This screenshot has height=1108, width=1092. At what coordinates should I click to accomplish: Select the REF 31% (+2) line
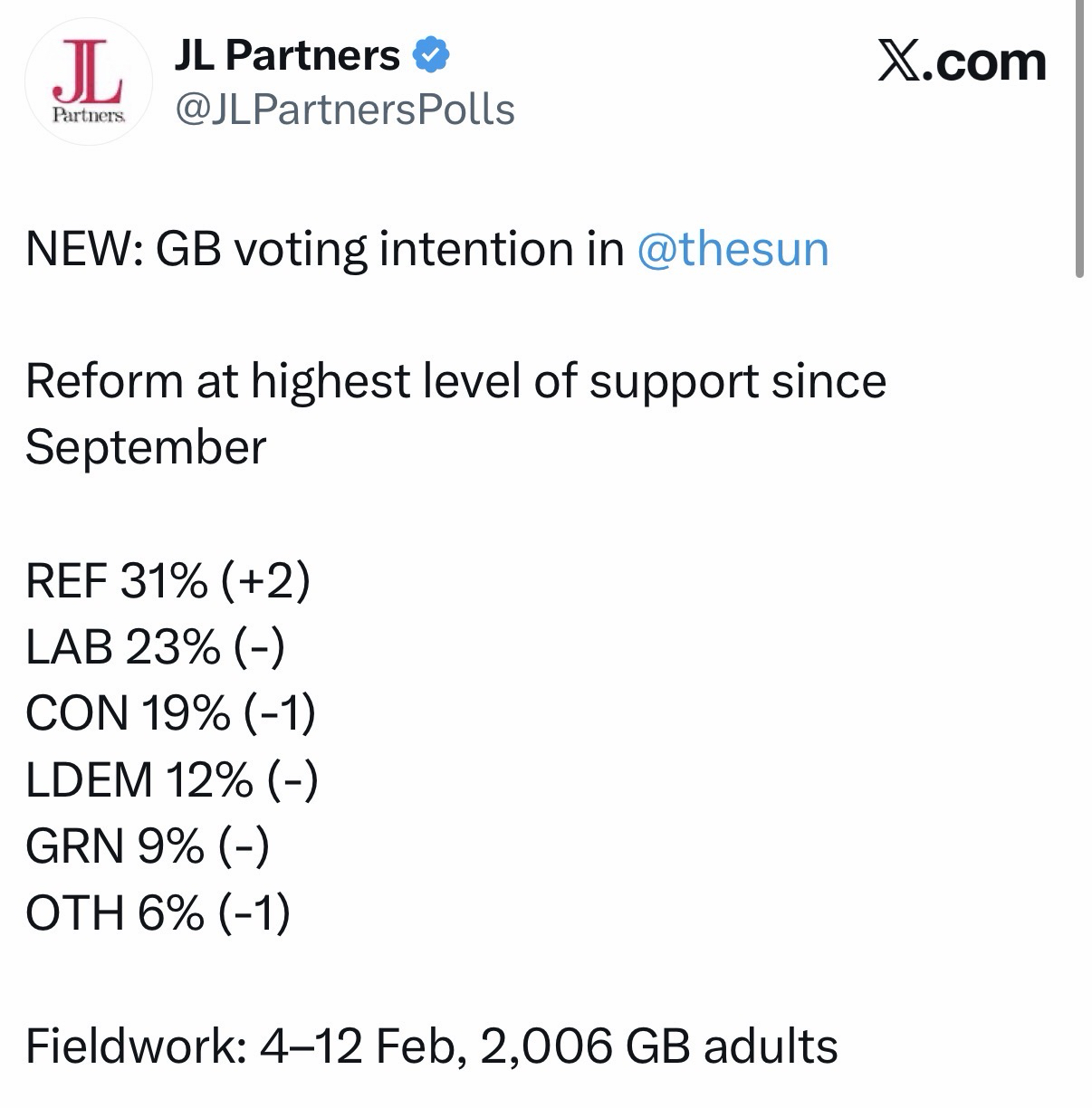point(168,580)
